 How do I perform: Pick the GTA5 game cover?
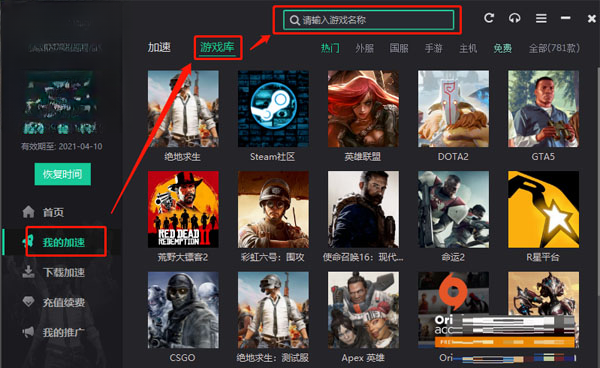pyautogui.click(x=543, y=109)
